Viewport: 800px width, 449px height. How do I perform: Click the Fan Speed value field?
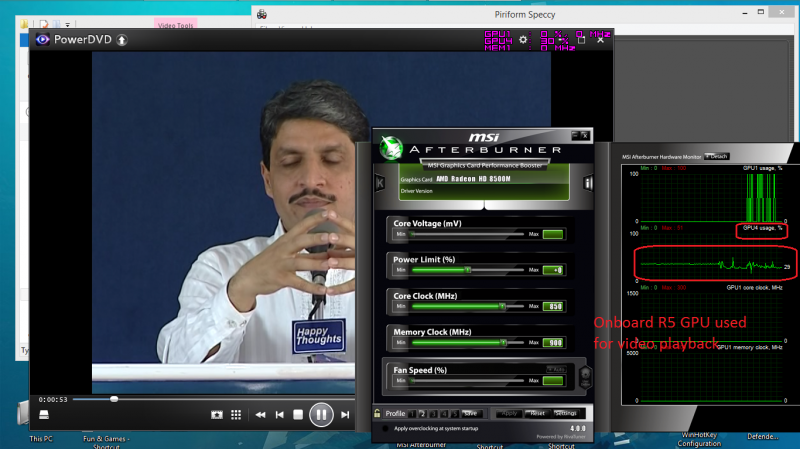(553, 381)
